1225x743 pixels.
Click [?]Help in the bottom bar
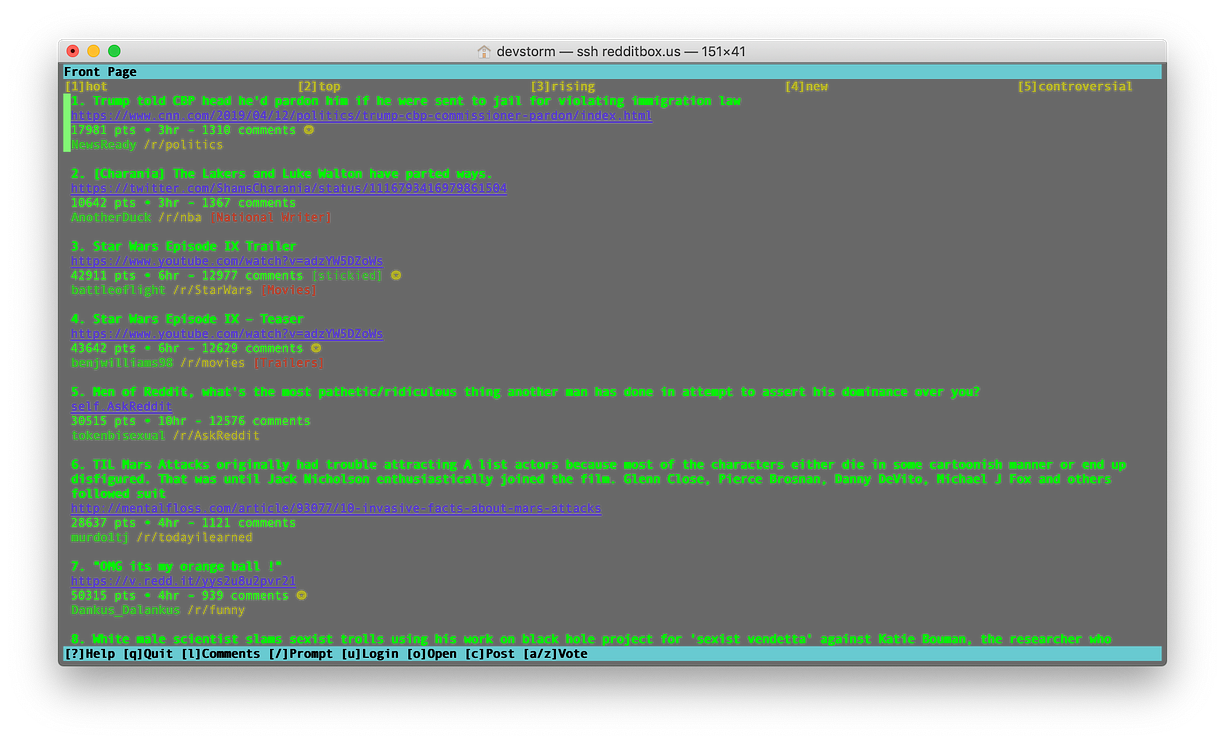click(90, 654)
